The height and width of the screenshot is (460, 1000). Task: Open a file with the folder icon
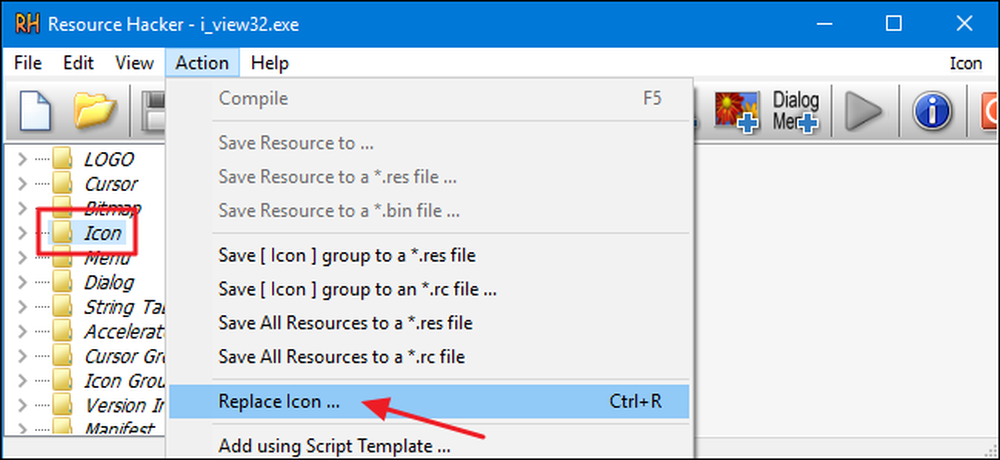point(95,110)
